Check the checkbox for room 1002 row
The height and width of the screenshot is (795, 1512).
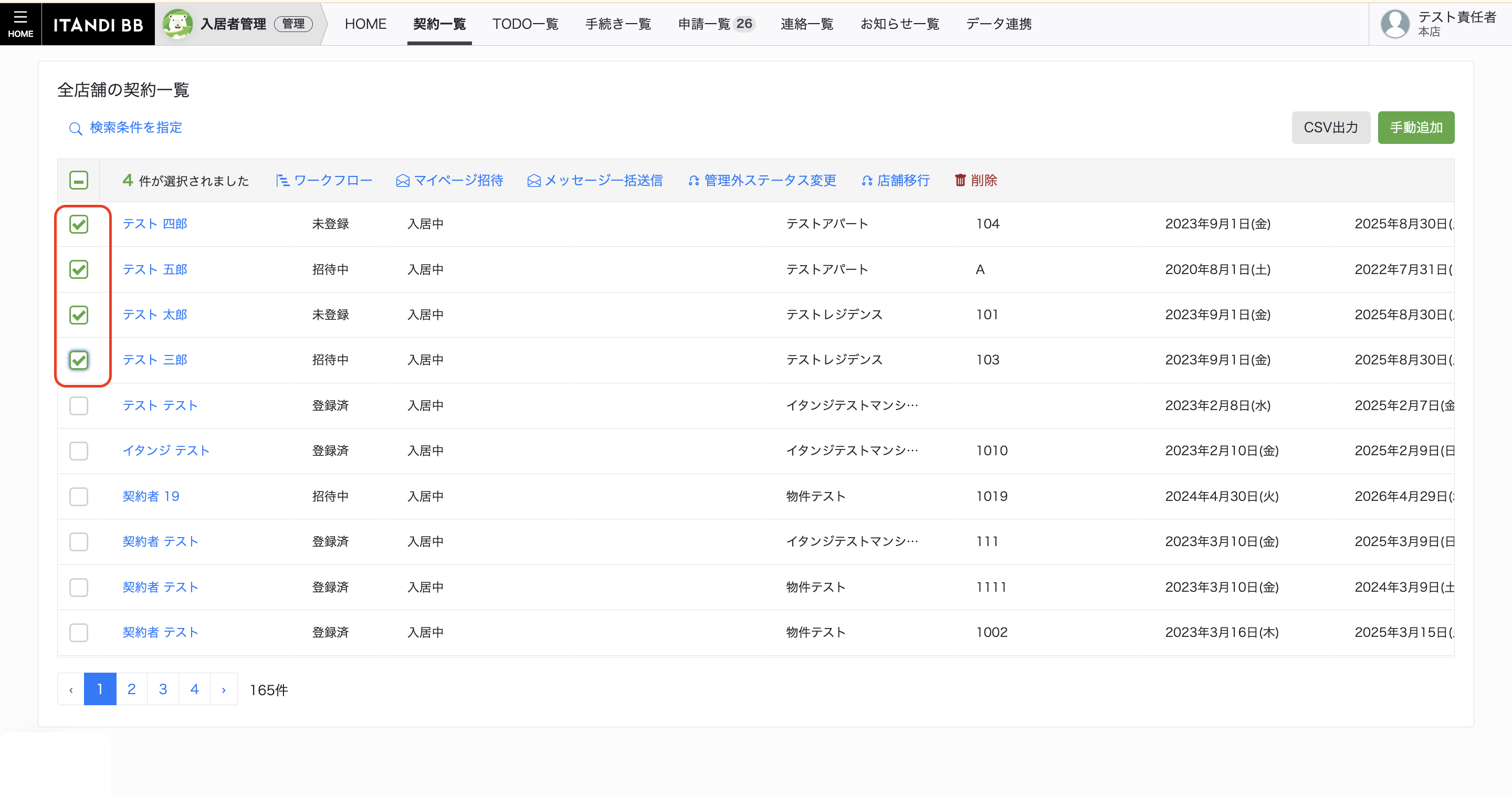(x=79, y=632)
